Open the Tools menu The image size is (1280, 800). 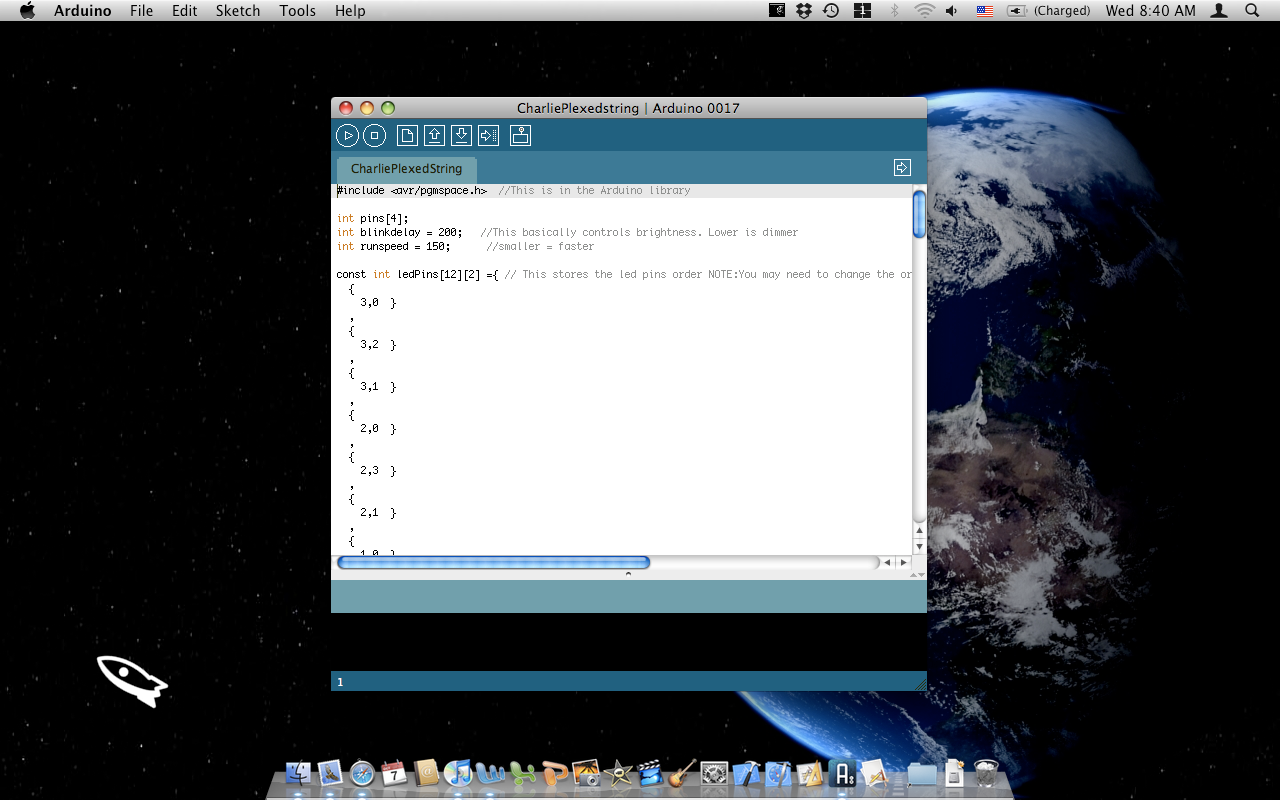pos(298,11)
